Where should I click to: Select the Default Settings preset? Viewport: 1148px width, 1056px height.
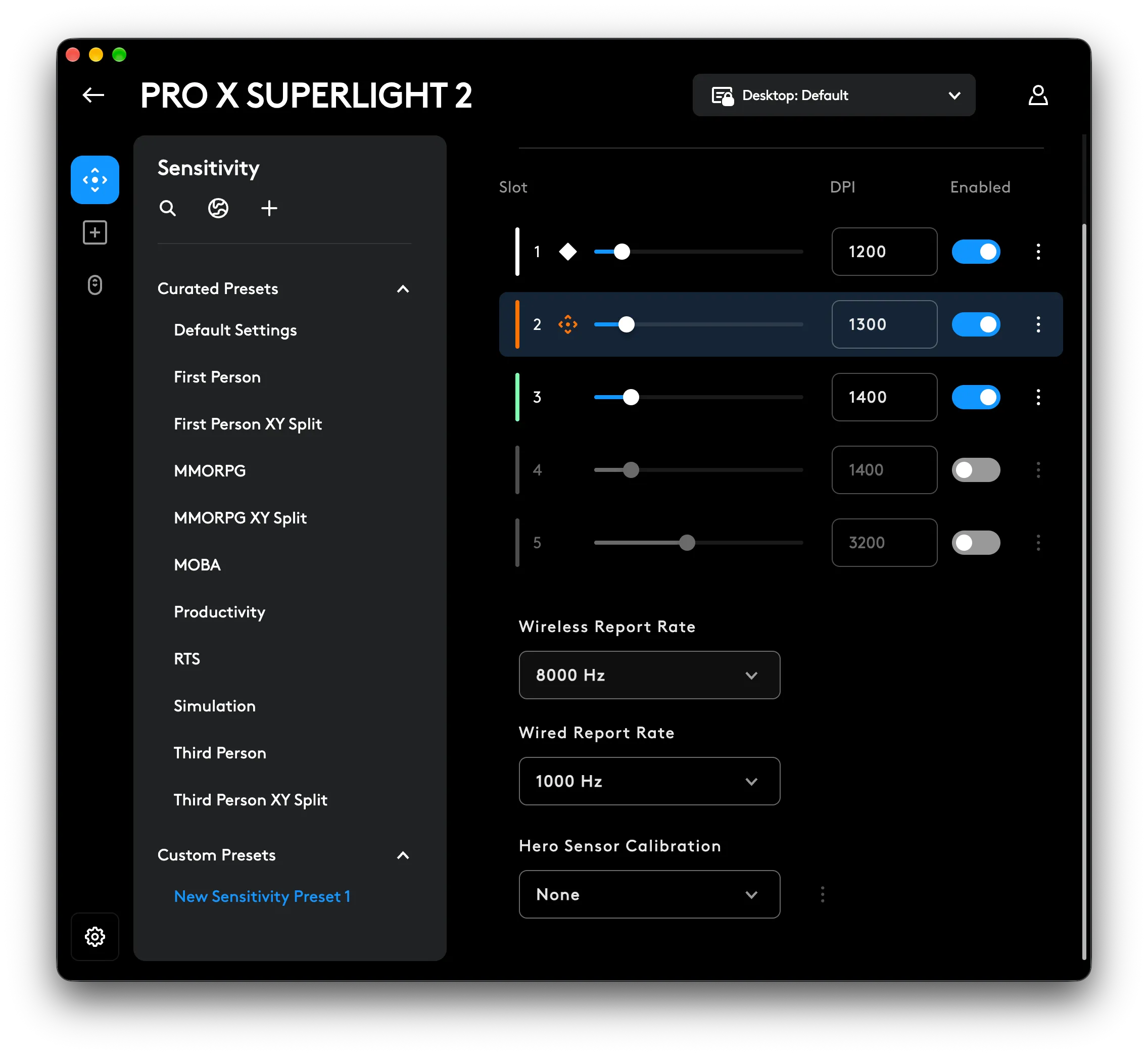[235, 330]
